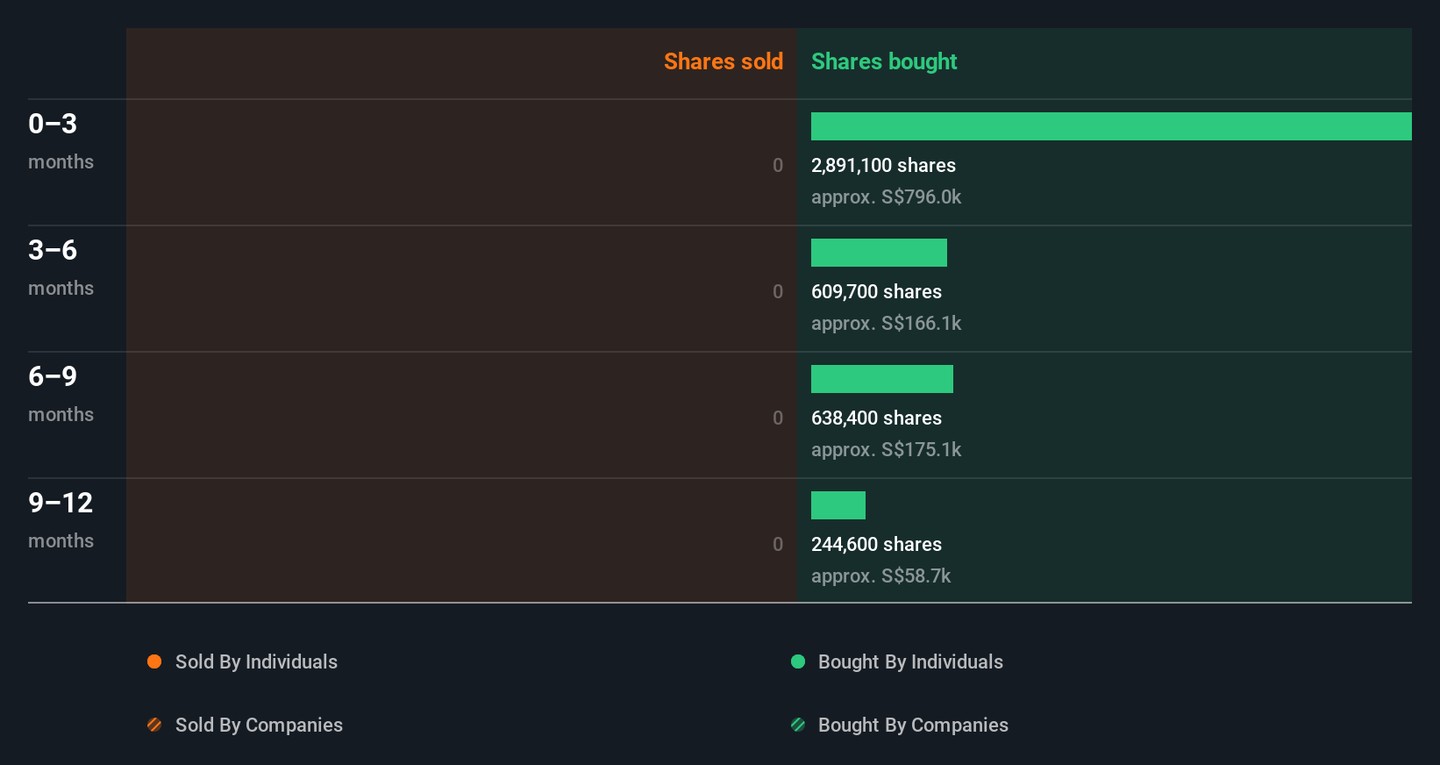Click the 6–9 months green bar
This screenshot has height=765, width=1440.
coord(881,379)
